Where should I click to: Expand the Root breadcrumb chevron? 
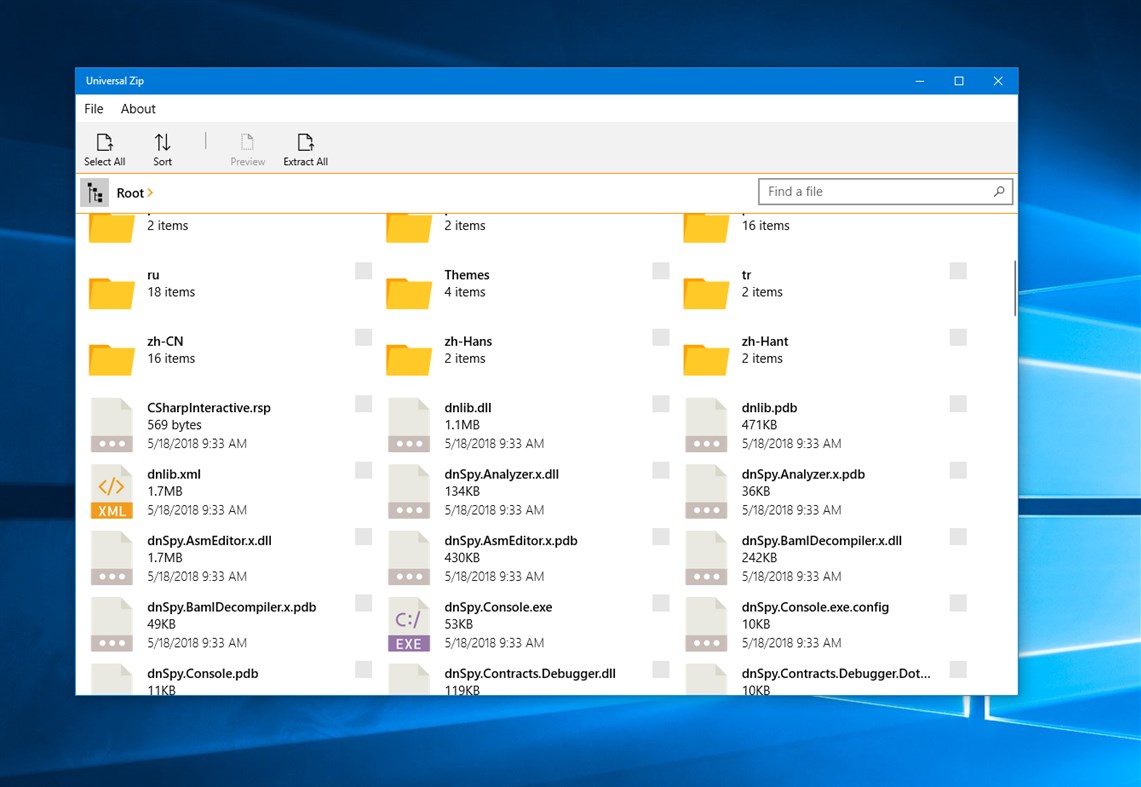(x=148, y=192)
